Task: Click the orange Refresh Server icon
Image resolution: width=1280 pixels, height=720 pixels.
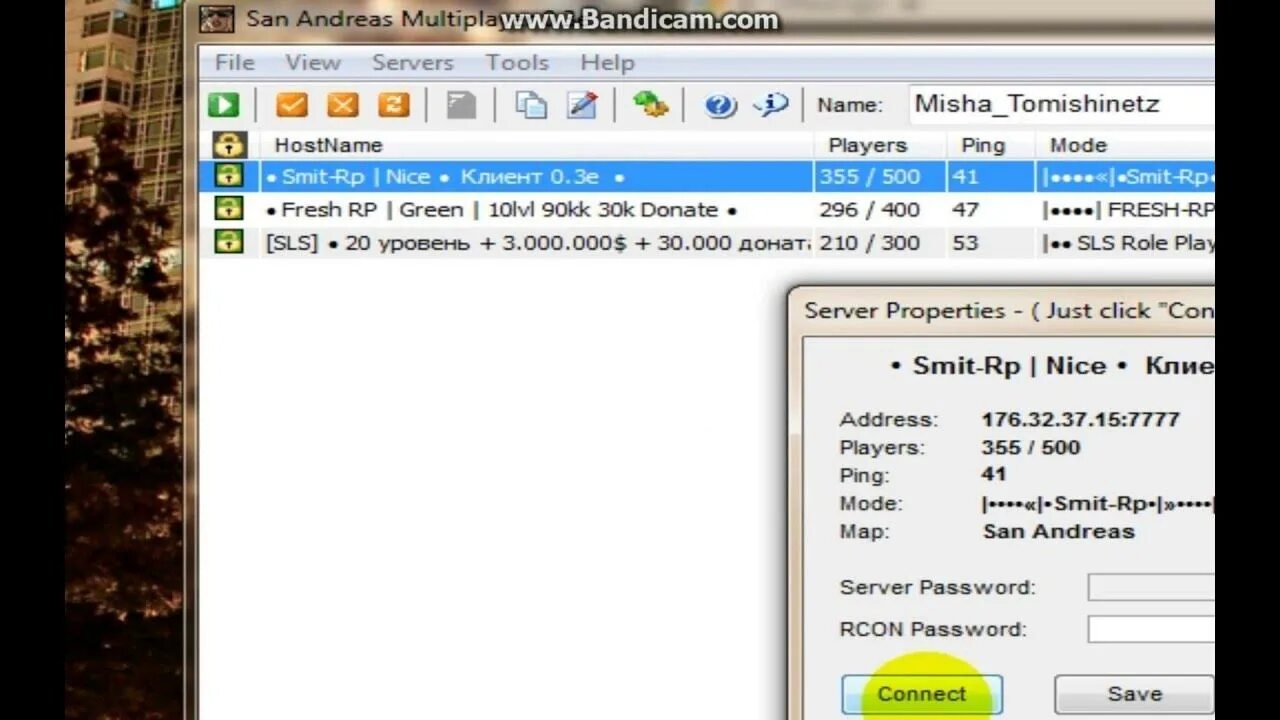Action: coord(394,105)
